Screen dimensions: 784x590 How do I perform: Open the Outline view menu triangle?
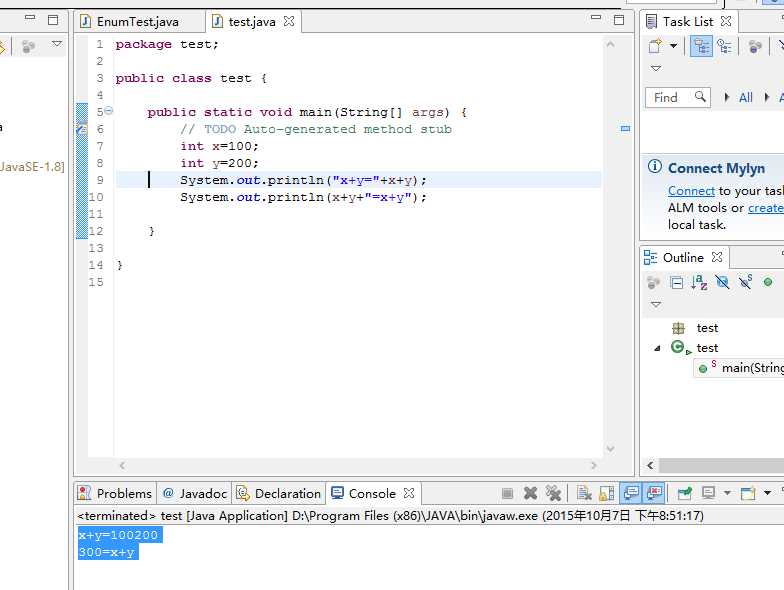(656, 304)
